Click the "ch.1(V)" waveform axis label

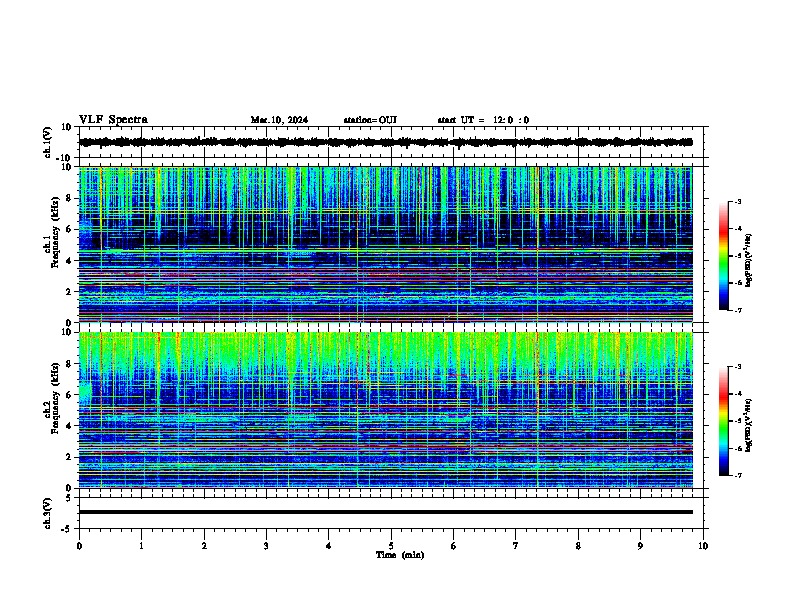47,142
